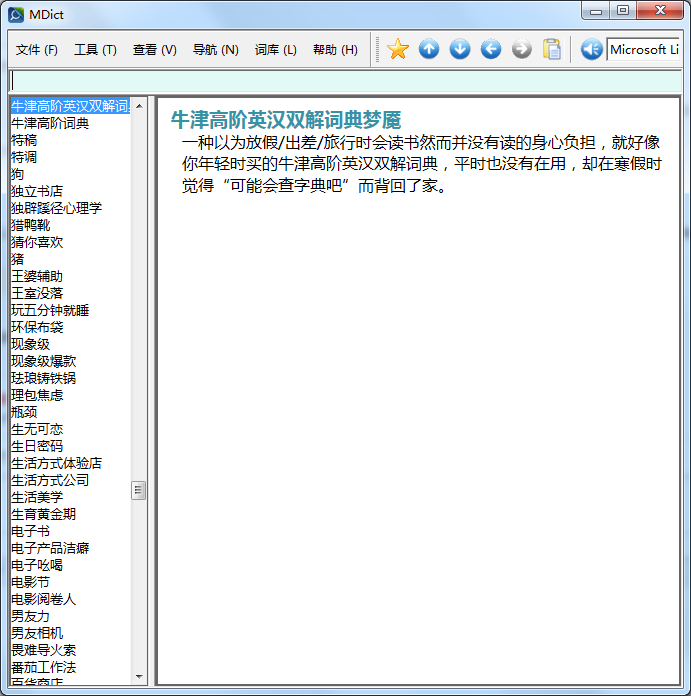The image size is (691, 696).
Task: Select entry 玩五分钟就睡
Action: pos(50,310)
